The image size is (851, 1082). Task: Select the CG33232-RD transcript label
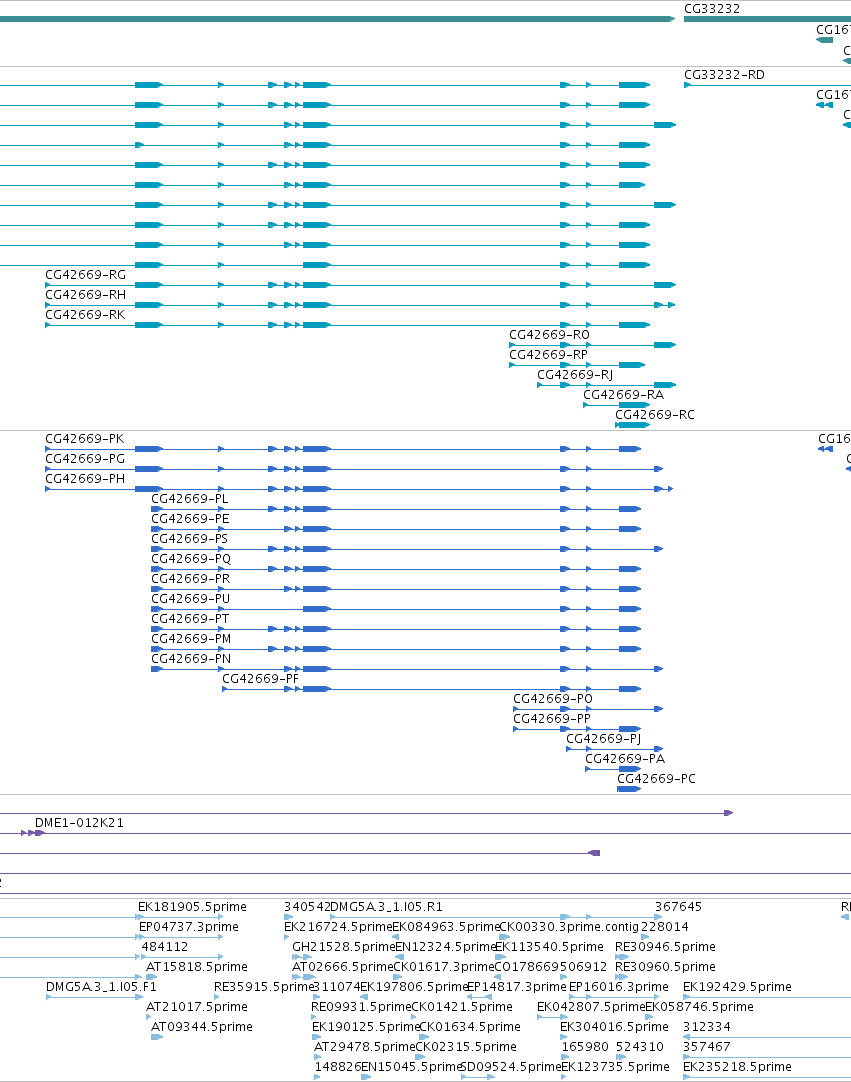[724, 75]
